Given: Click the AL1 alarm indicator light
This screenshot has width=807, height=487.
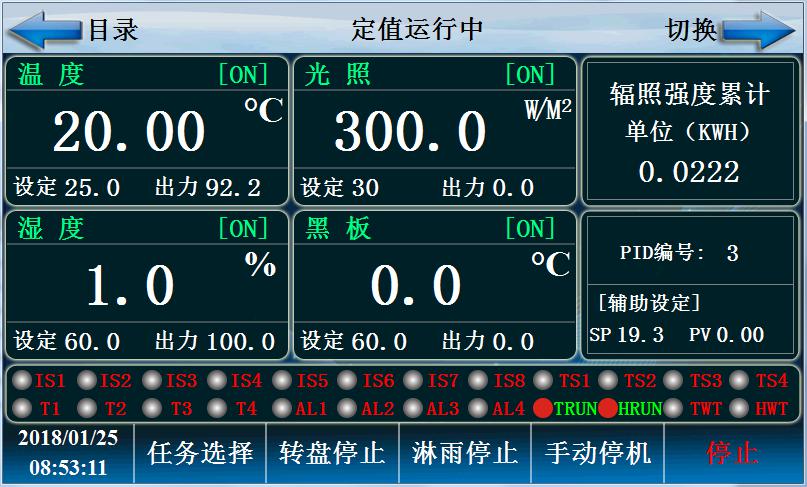Looking at the screenshot, I should [x=283, y=409].
